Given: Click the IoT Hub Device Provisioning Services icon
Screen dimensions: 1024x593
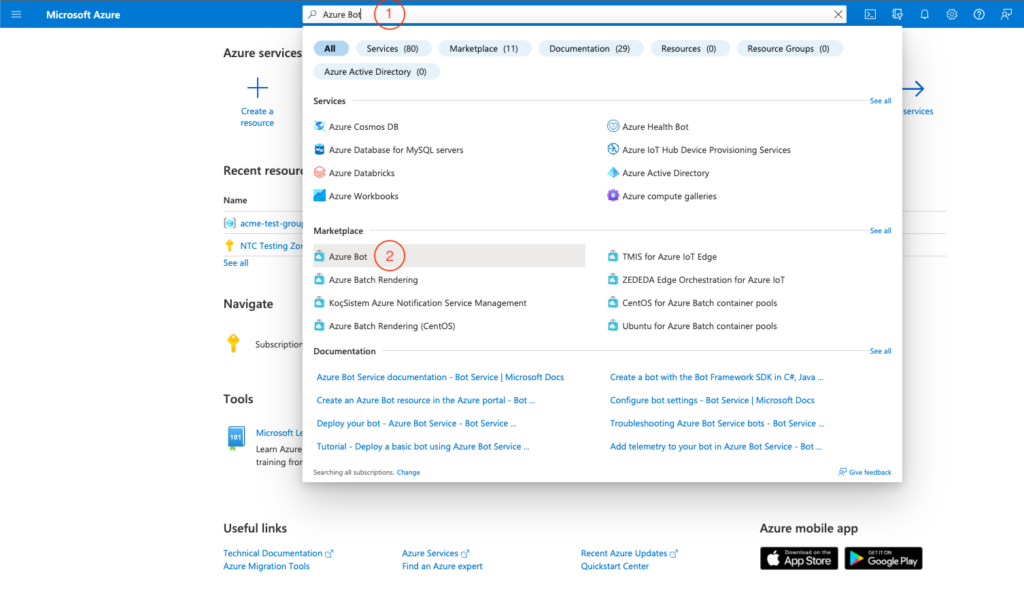Looking at the screenshot, I should click(x=613, y=150).
